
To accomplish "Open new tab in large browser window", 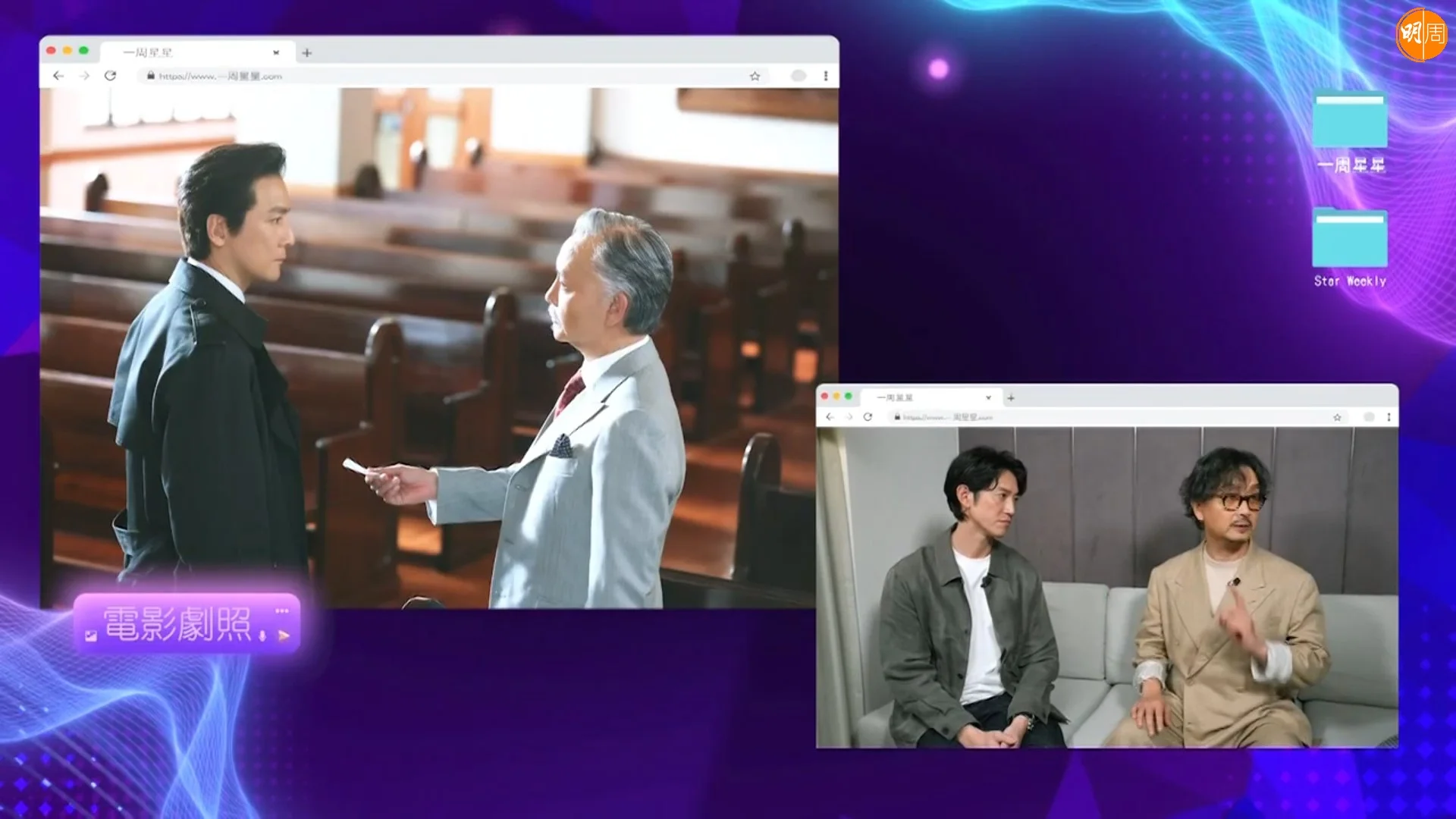I will 307,52.
